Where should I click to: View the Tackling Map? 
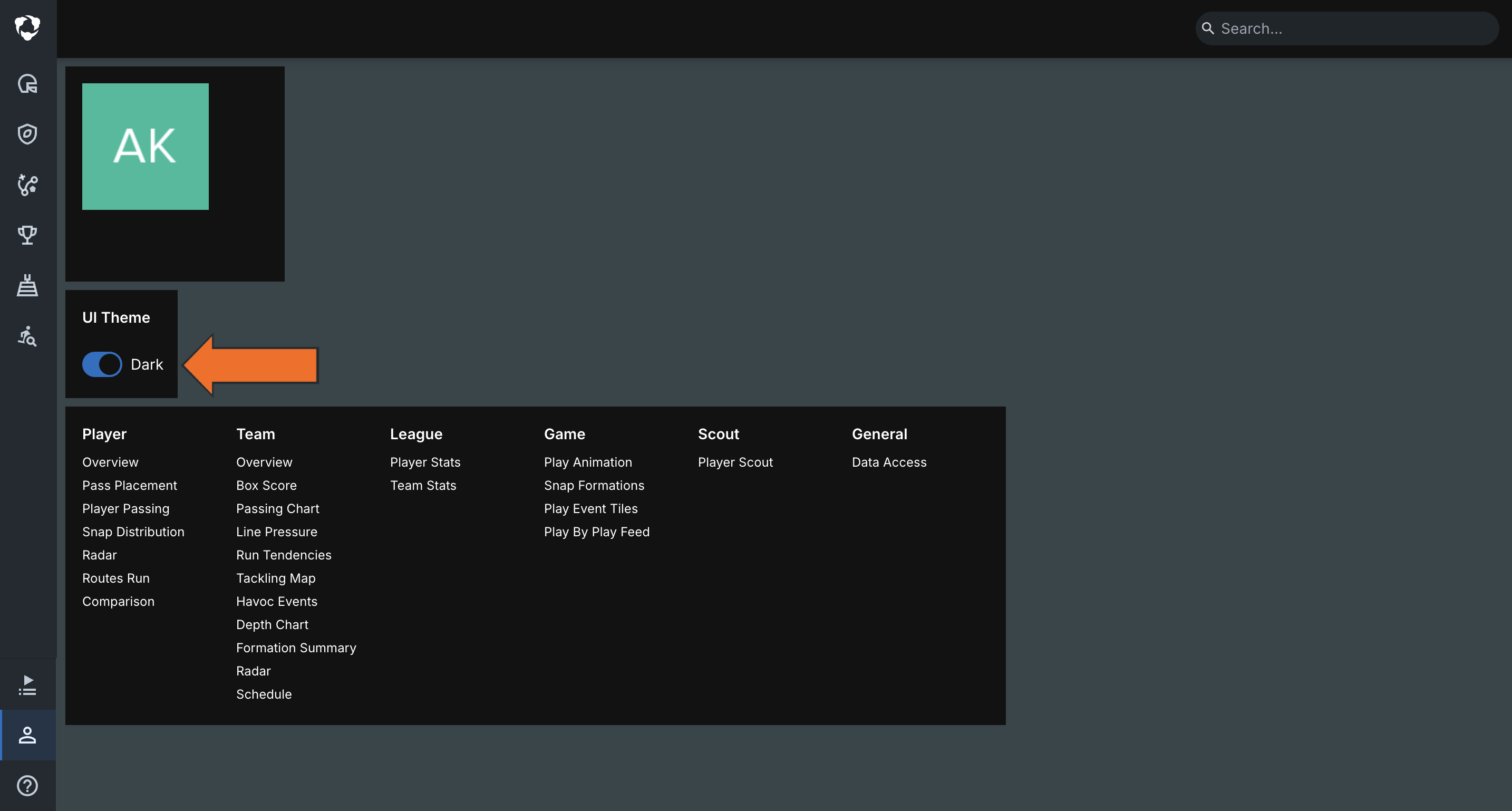[x=276, y=578]
